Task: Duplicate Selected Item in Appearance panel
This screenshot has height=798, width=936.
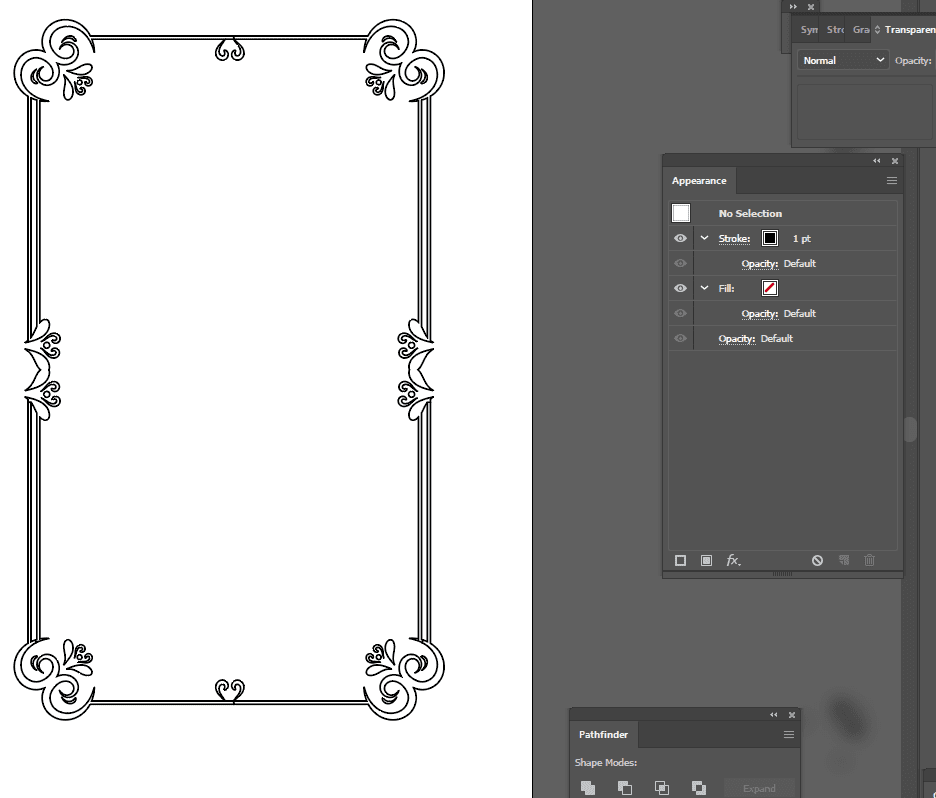Action: pyautogui.click(x=843, y=560)
